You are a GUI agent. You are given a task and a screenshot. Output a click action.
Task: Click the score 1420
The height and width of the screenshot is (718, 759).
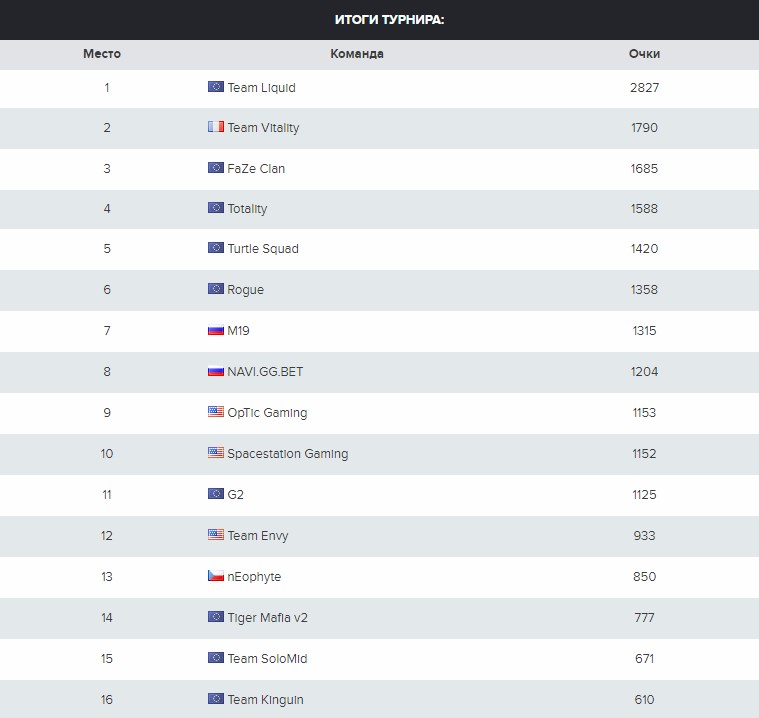[644, 249]
